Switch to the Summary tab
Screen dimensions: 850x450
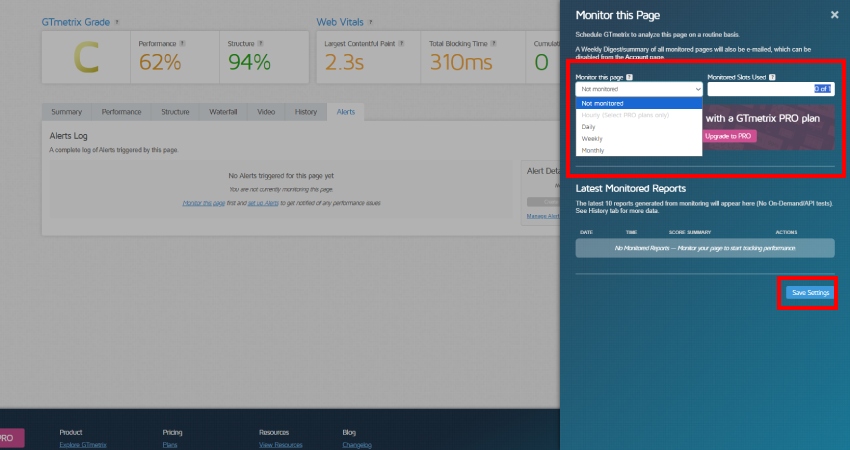coord(67,112)
